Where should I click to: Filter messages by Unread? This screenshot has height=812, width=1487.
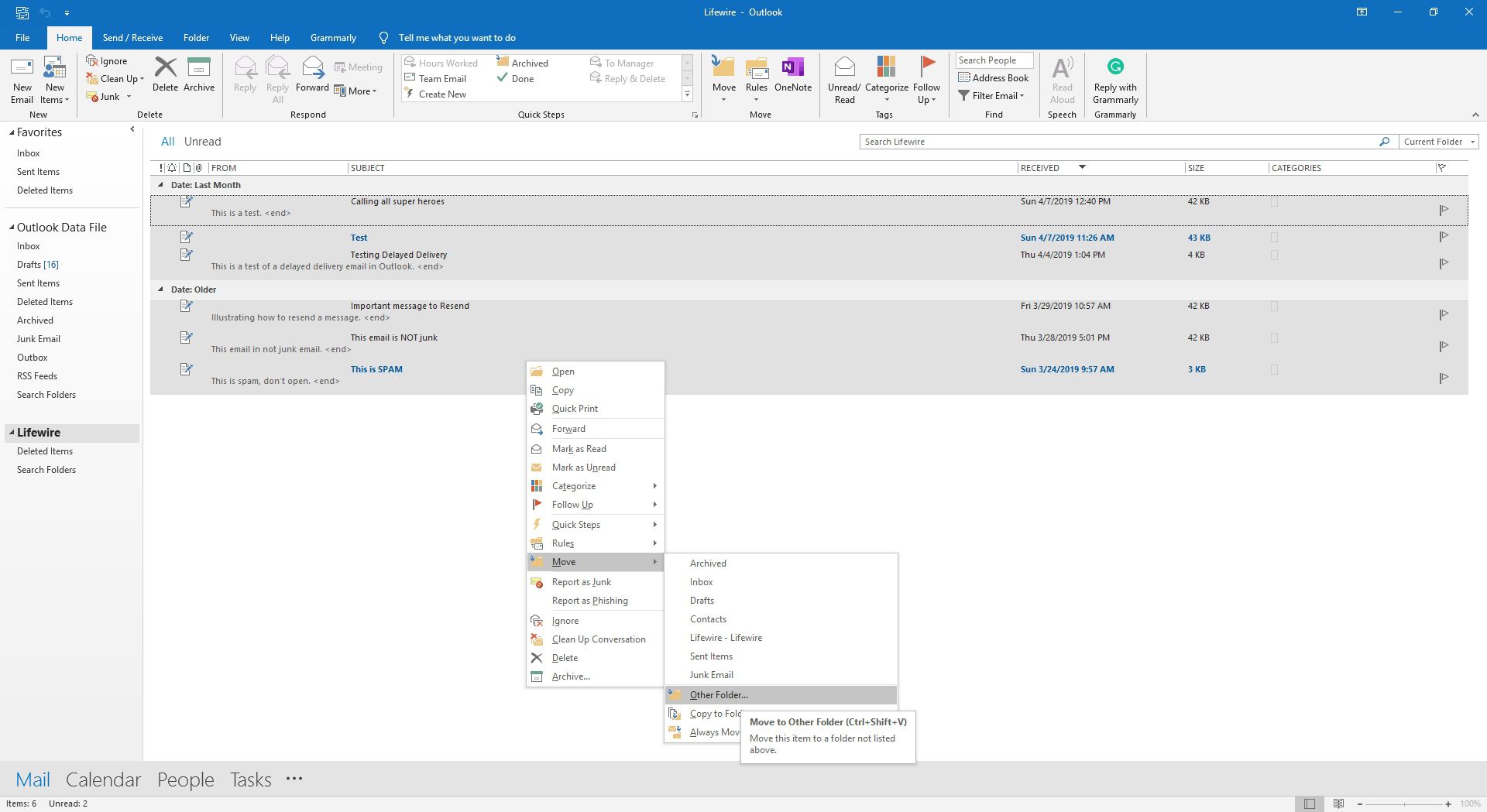pos(202,142)
